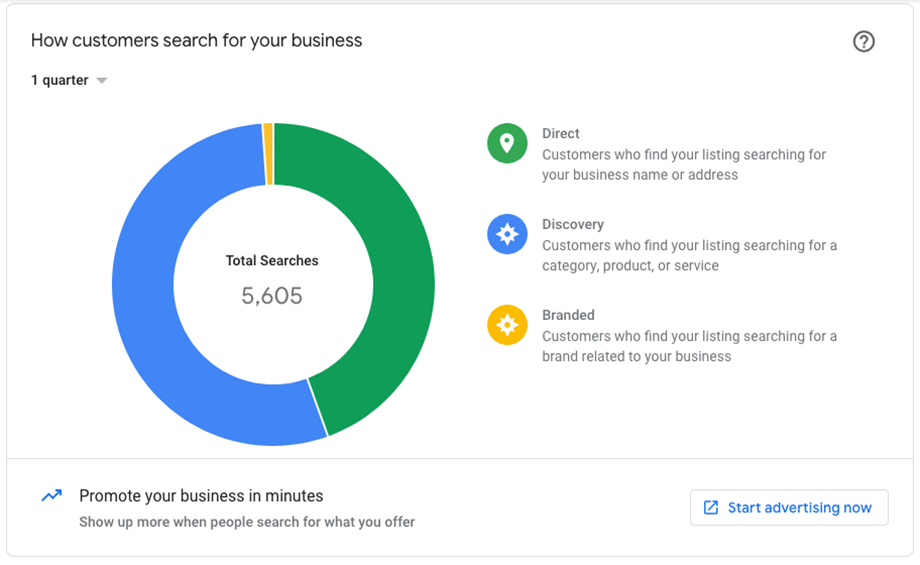This screenshot has width=920, height=565.
Task: Open the 1 quarter time range selector
Action: pos(69,80)
